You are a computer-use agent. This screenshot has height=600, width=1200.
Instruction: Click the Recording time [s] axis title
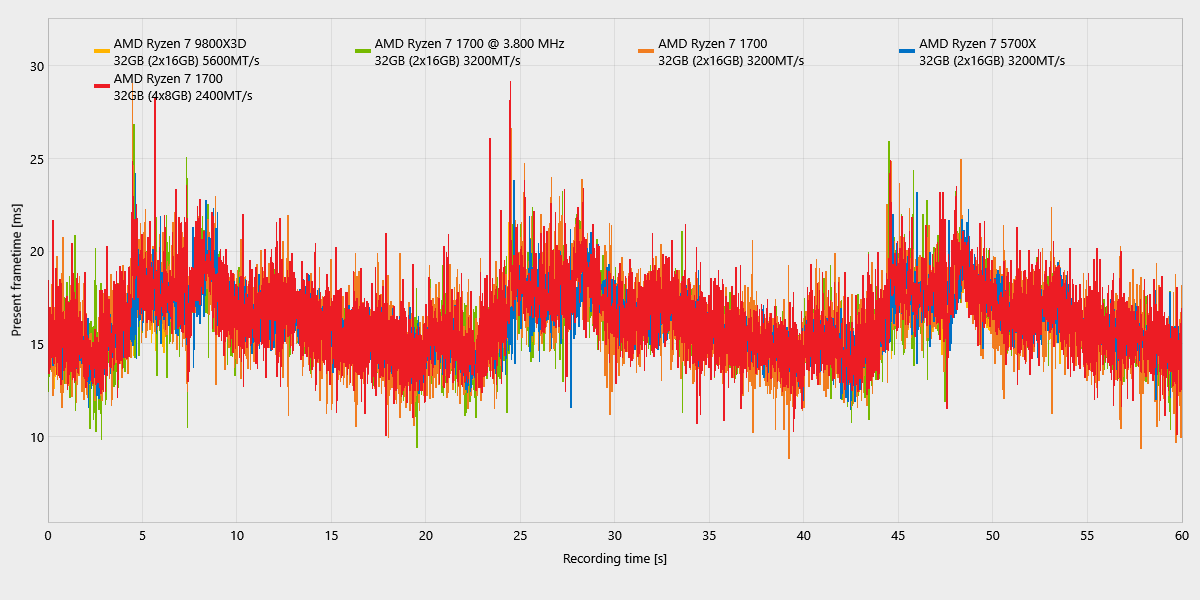pyautogui.click(x=615, y=559)
